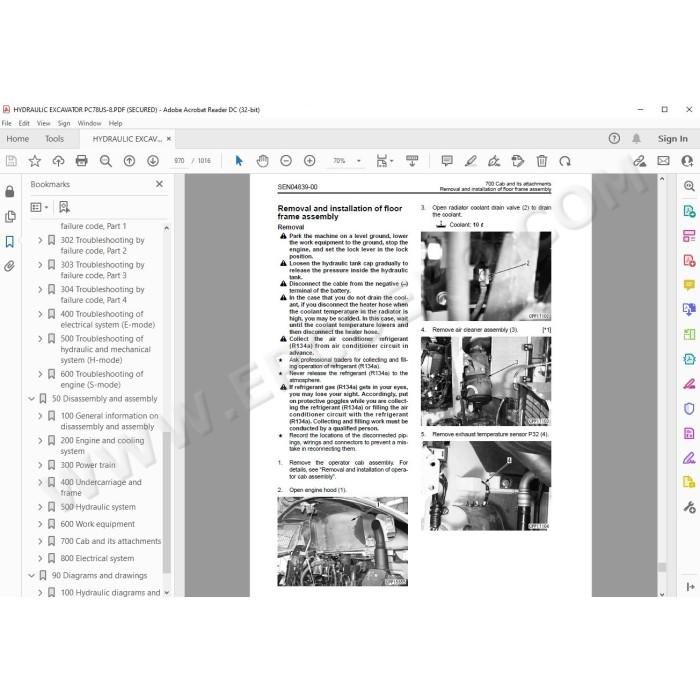This screenshot has height=700, width=700.
Task: Open the File menu
Action: coord(7,123)
